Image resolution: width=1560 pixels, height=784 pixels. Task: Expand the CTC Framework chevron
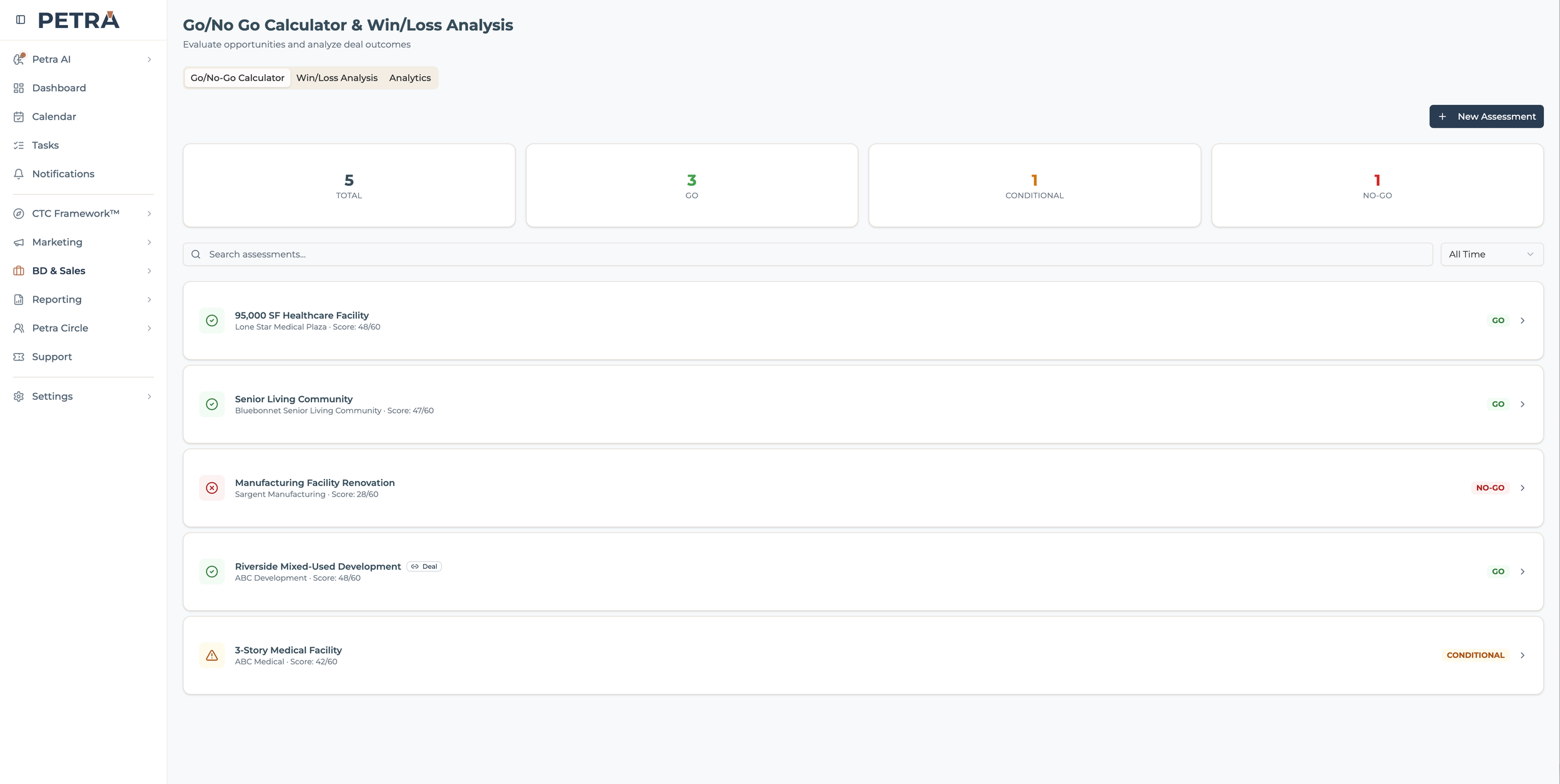coord(149,213)
